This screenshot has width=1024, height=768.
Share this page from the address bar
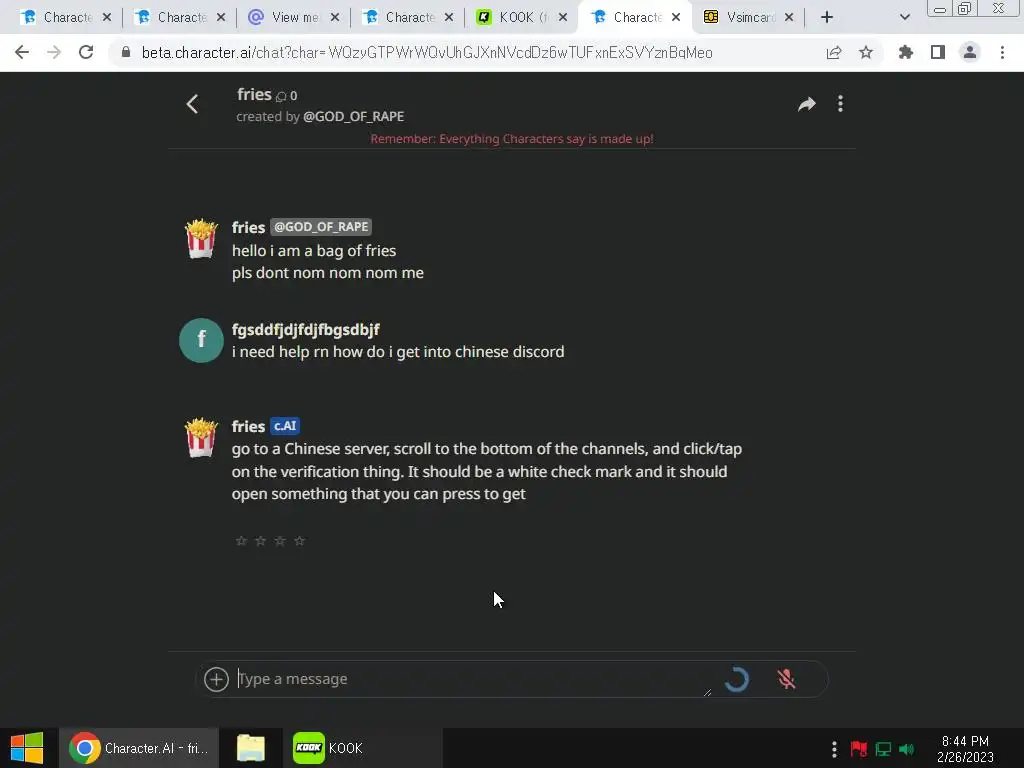(834, 52)
